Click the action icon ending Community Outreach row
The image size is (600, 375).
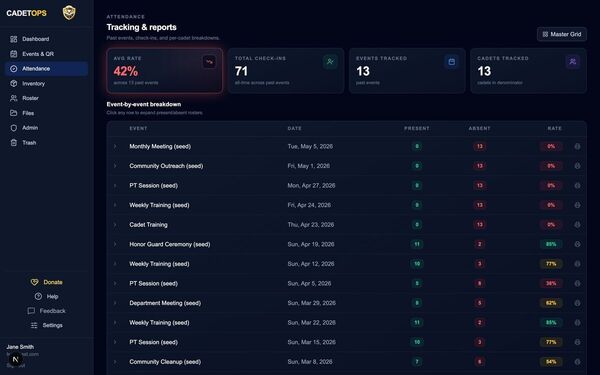(577, 166)
